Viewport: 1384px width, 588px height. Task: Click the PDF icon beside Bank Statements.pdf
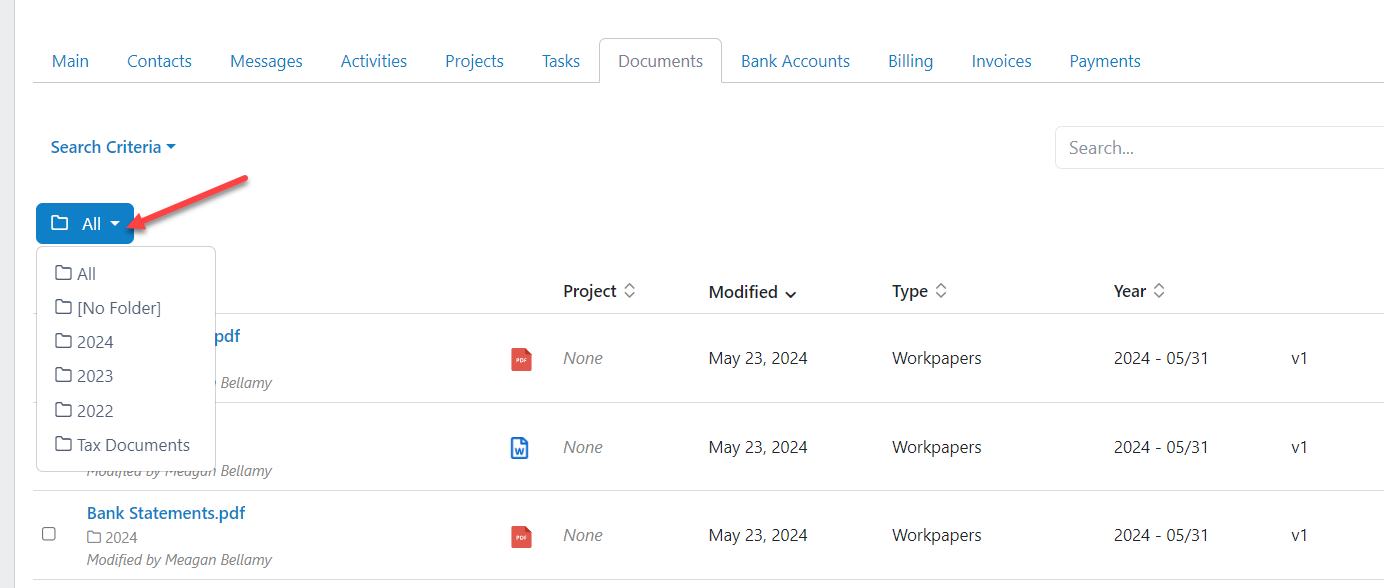(521, 535)
